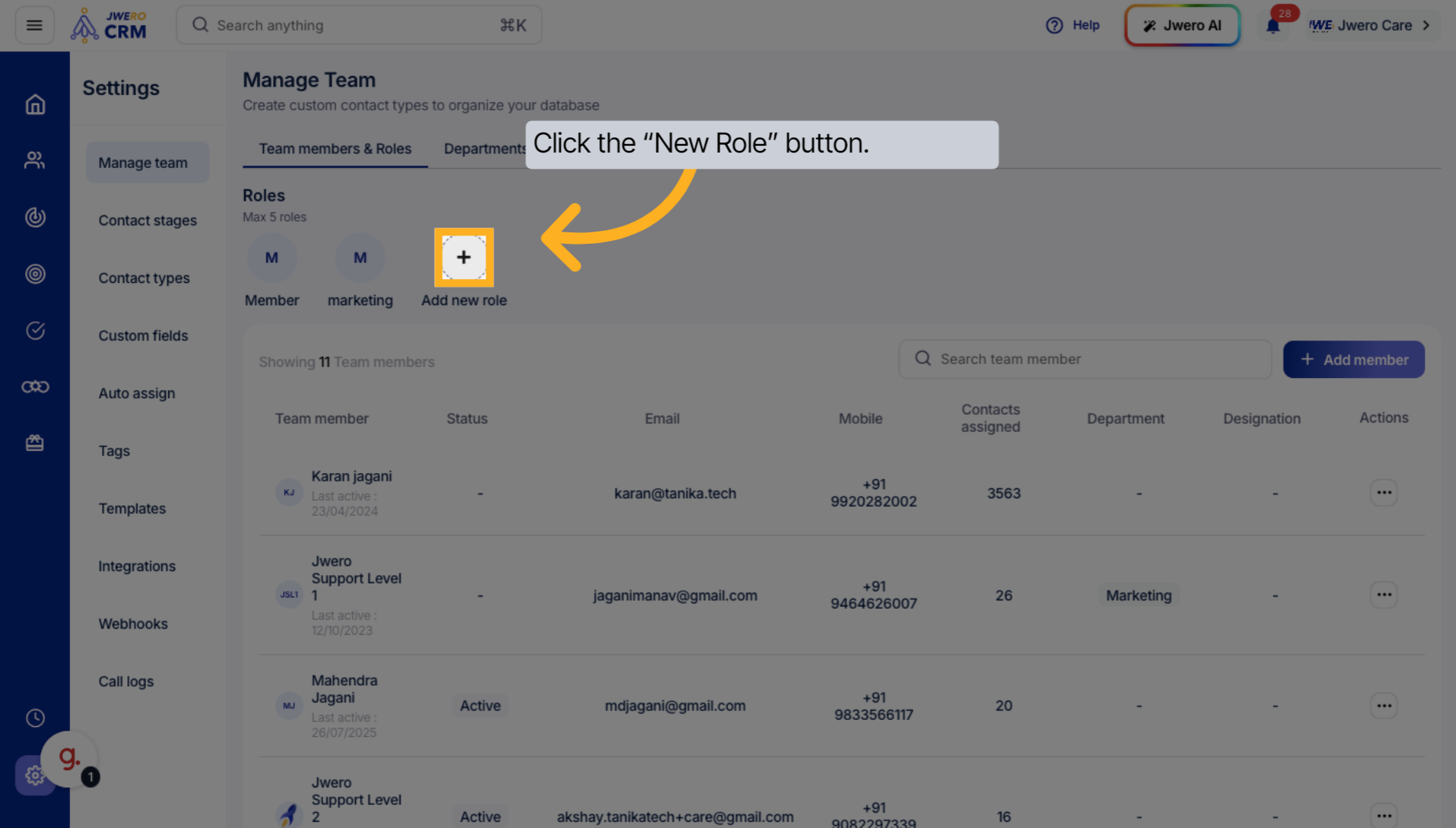Open Contact stages settings
This screenshot has height=828, width=1456.
[147, 221]
